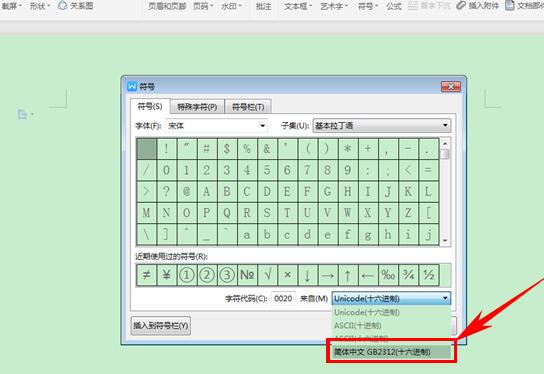The height and width of the screenshot is (374, 544).
Task: Click the $ character in the symbol grid
Action: click(227, 149)
